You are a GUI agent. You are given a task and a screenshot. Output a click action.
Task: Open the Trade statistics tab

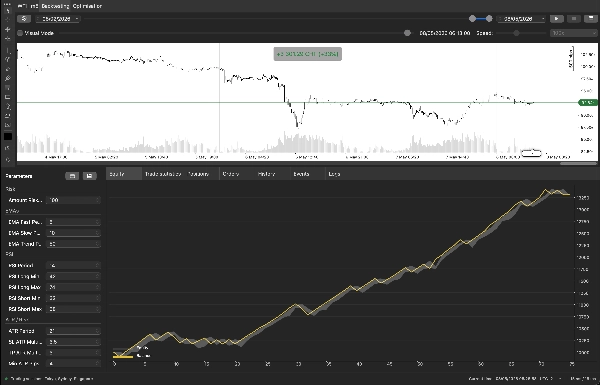tap(163, 174)
